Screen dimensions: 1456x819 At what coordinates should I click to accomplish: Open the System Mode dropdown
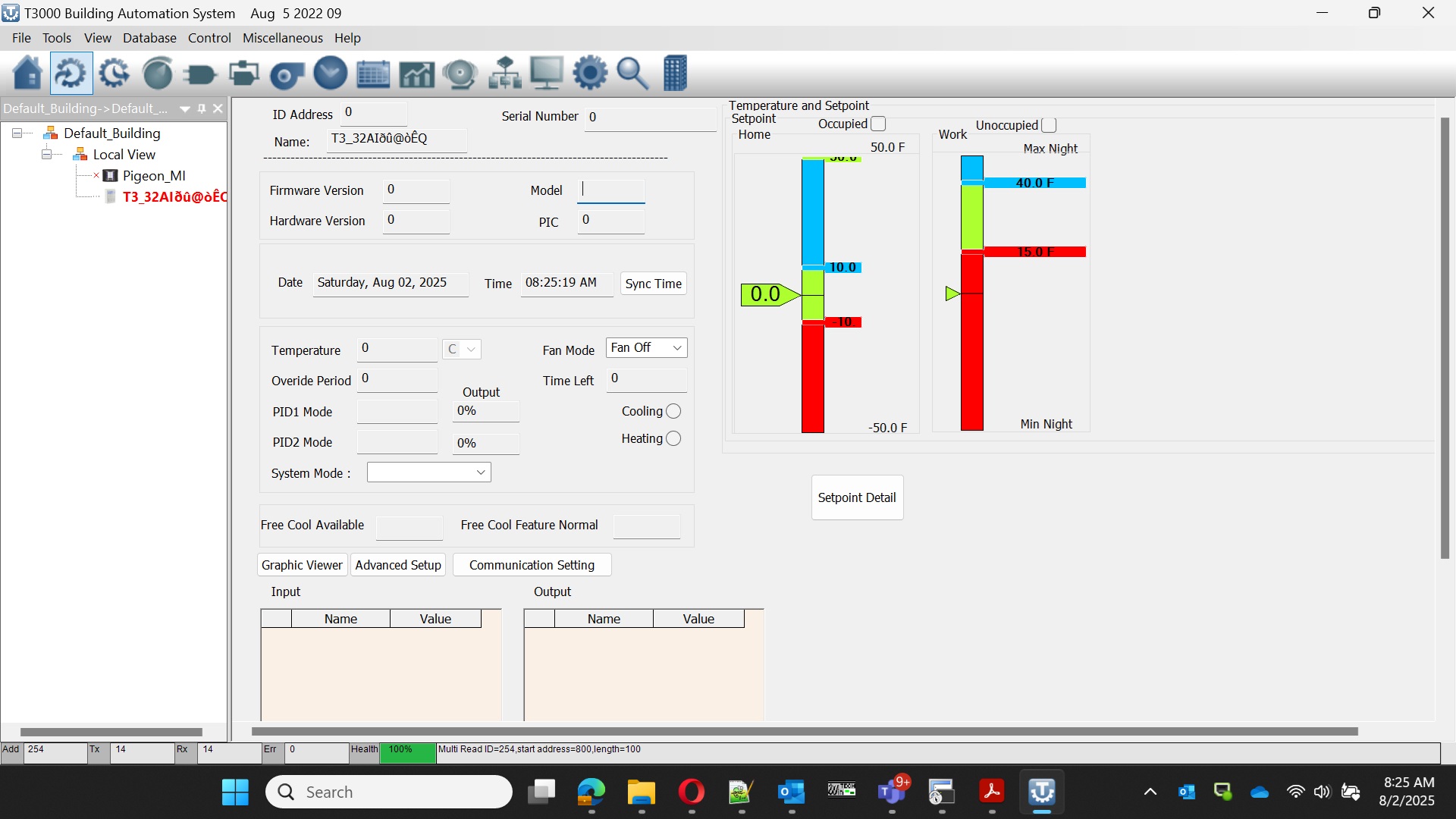coord(429,472)
